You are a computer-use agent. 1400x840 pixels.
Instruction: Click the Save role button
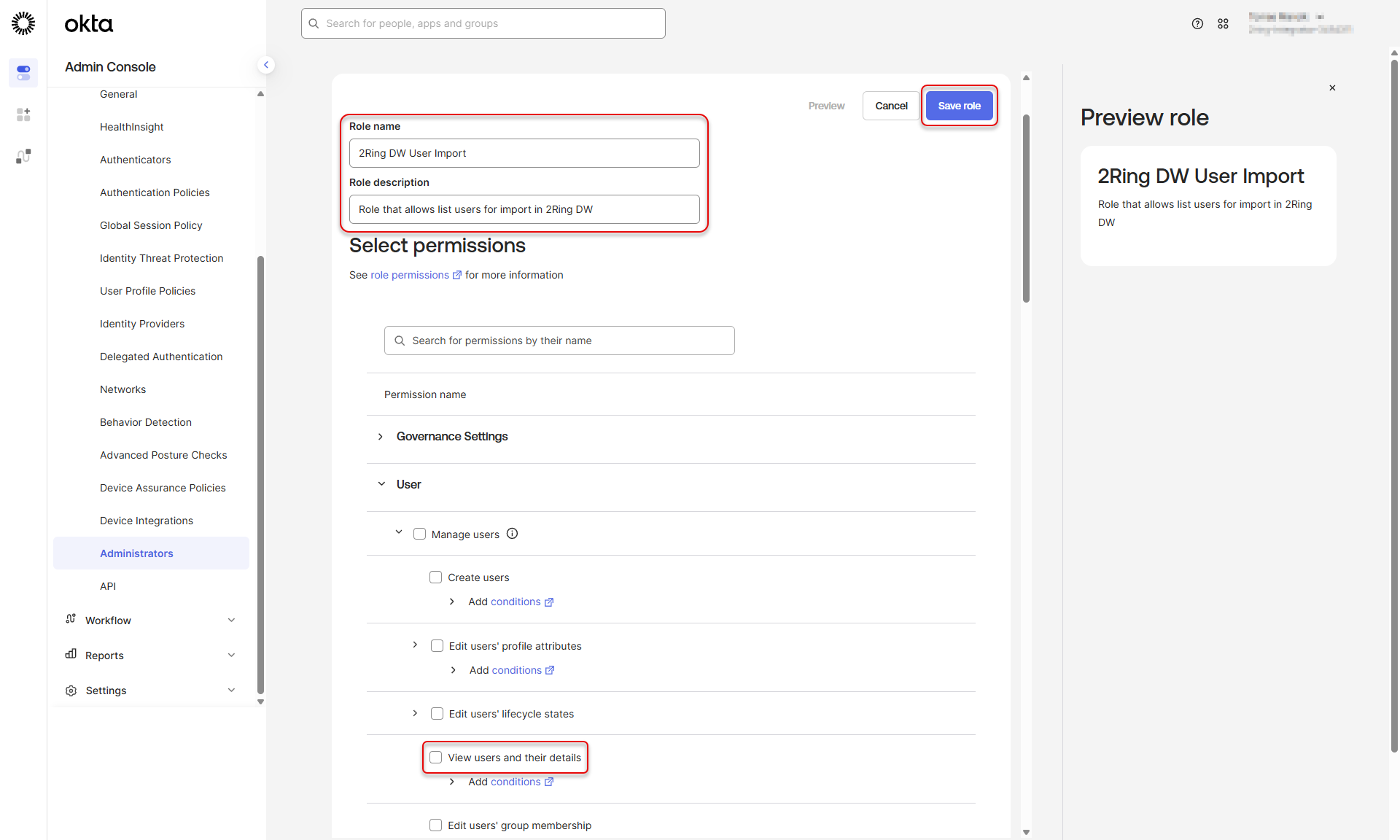tap(959, 106)
